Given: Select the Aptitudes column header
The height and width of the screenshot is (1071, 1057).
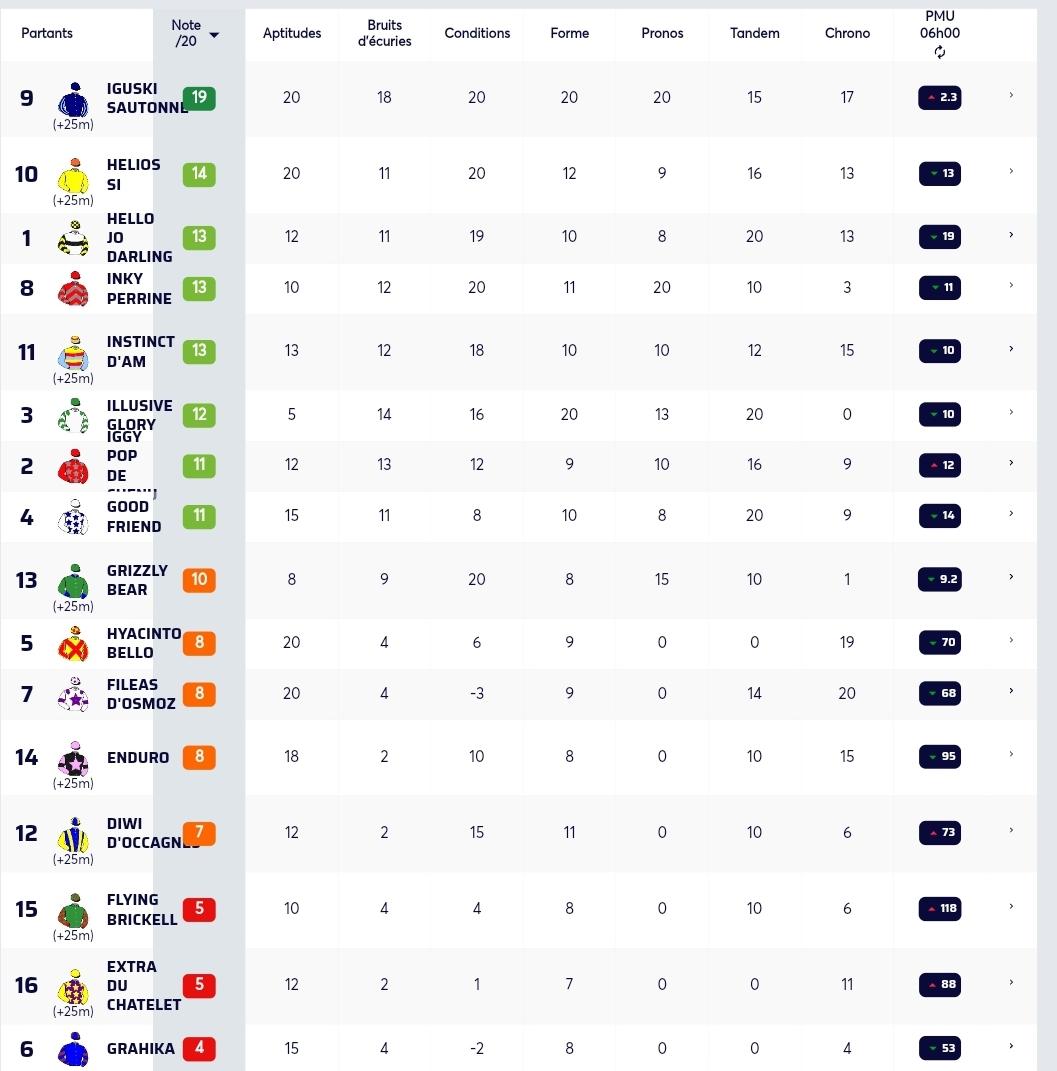Looking at the screenshot, I should [292, 33].
